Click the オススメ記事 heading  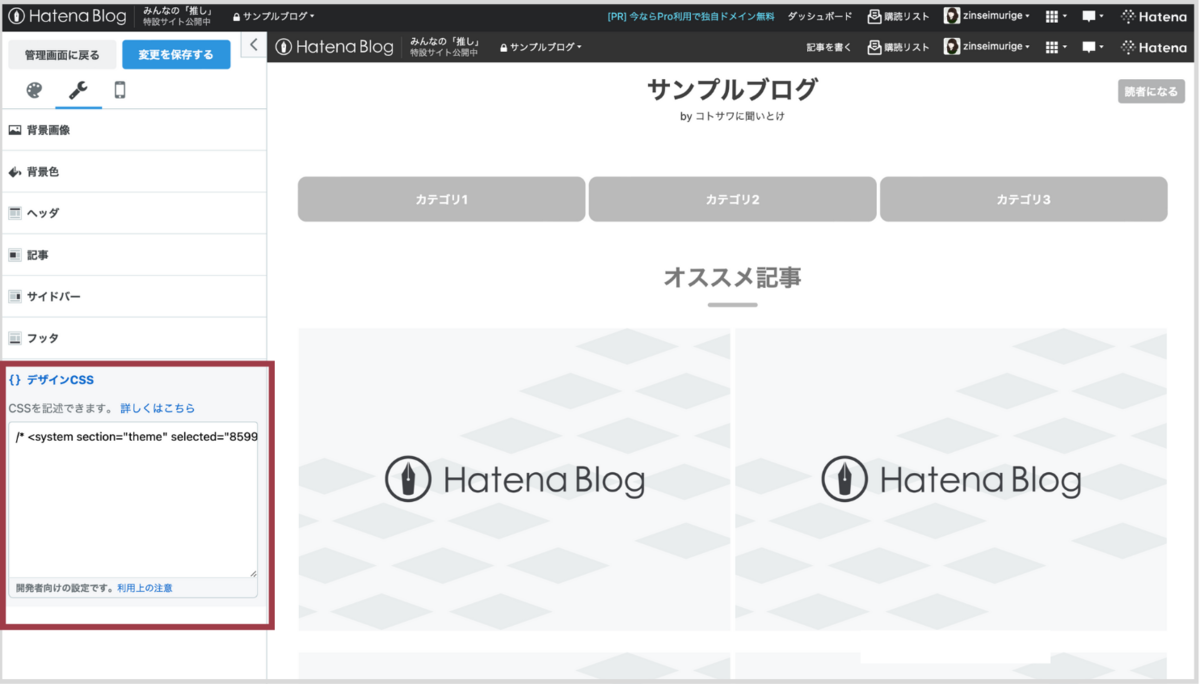[732, 277]
